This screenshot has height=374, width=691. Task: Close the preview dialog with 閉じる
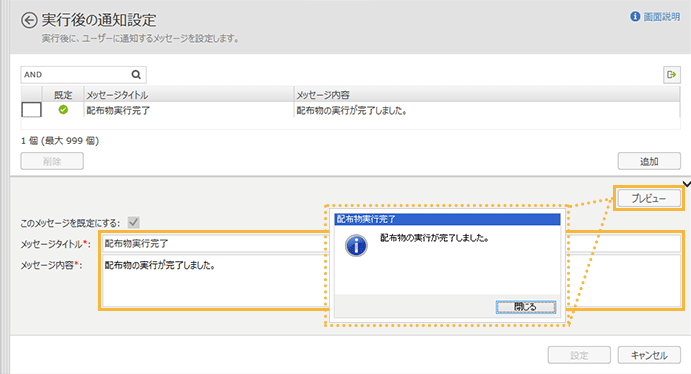[x=526, y=307]
